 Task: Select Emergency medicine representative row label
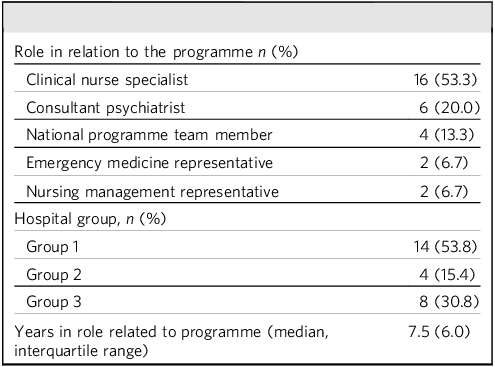pos(149,163)
